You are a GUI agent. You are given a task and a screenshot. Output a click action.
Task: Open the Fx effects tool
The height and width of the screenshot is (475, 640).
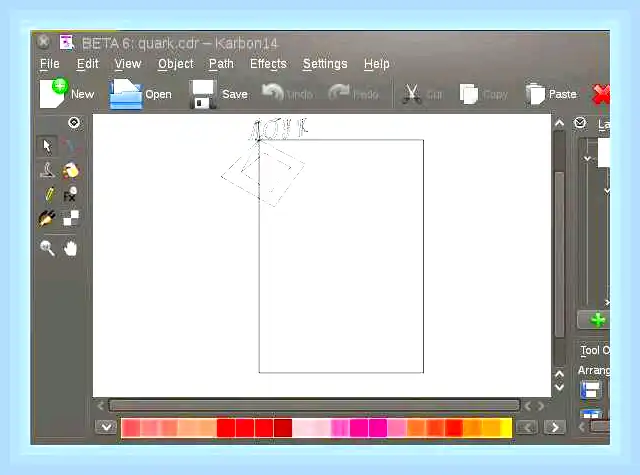coord(70,195)
